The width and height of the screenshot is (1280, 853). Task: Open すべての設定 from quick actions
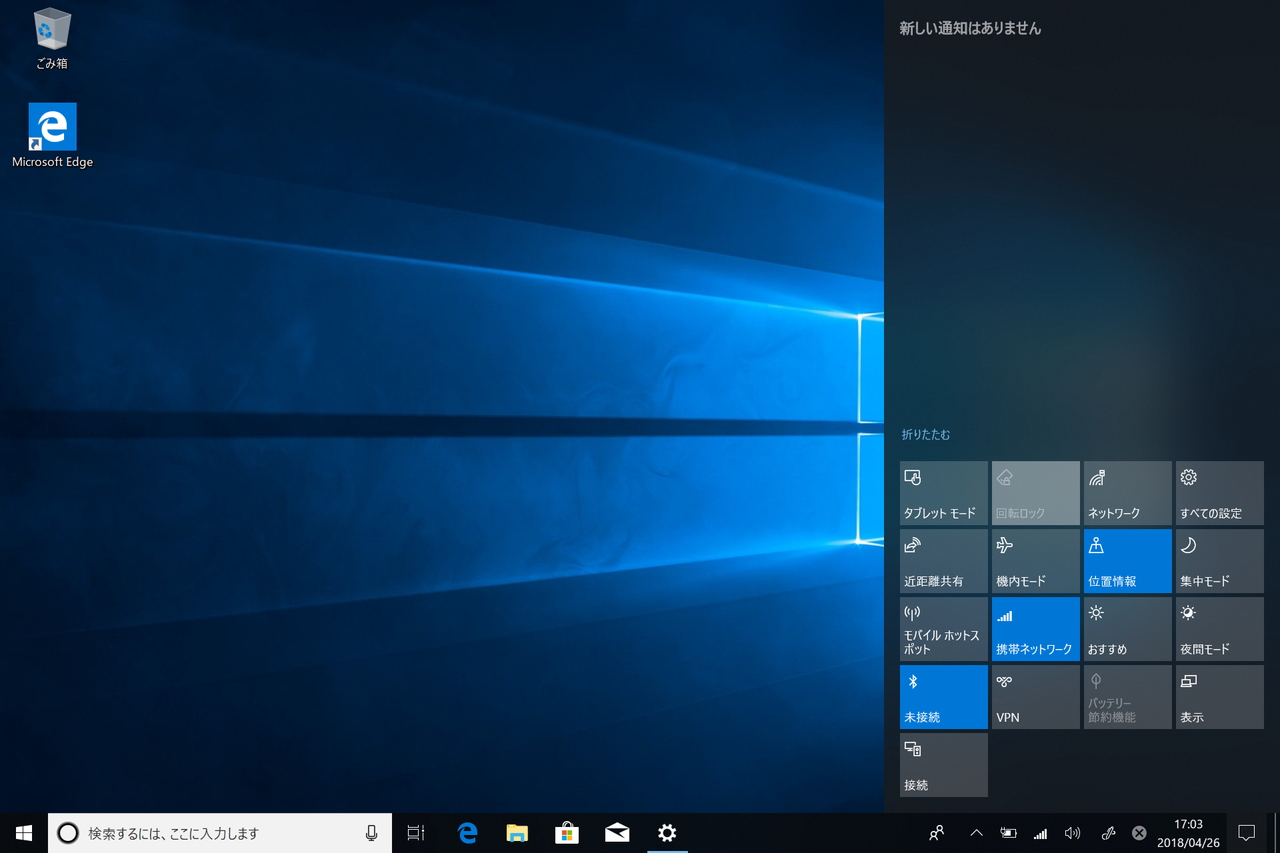[1218, 492]
